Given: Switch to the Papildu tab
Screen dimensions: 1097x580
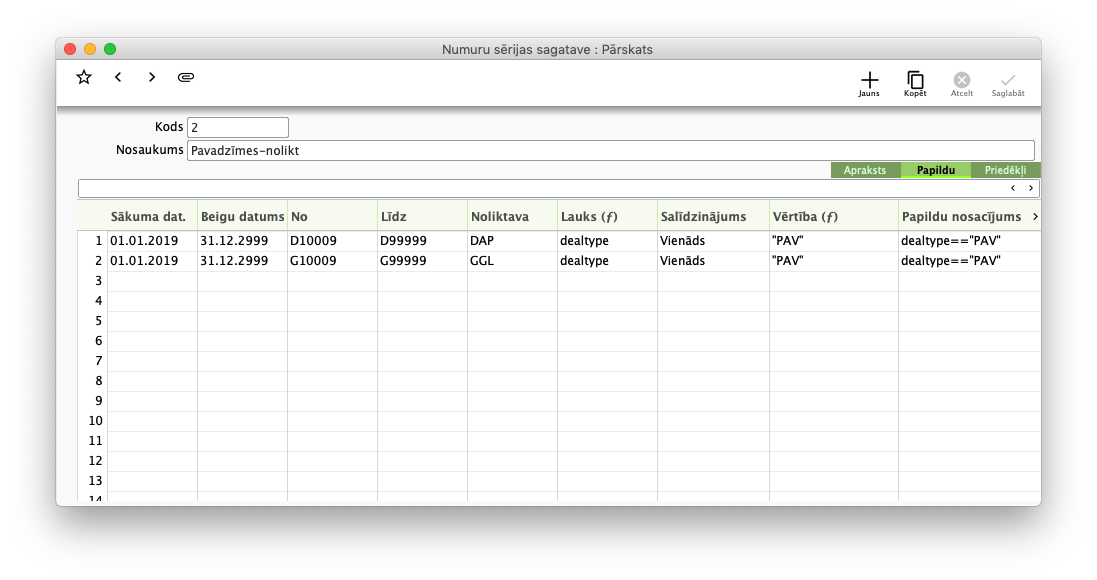Looking at the screenshot, I should (x=935, y=170).
